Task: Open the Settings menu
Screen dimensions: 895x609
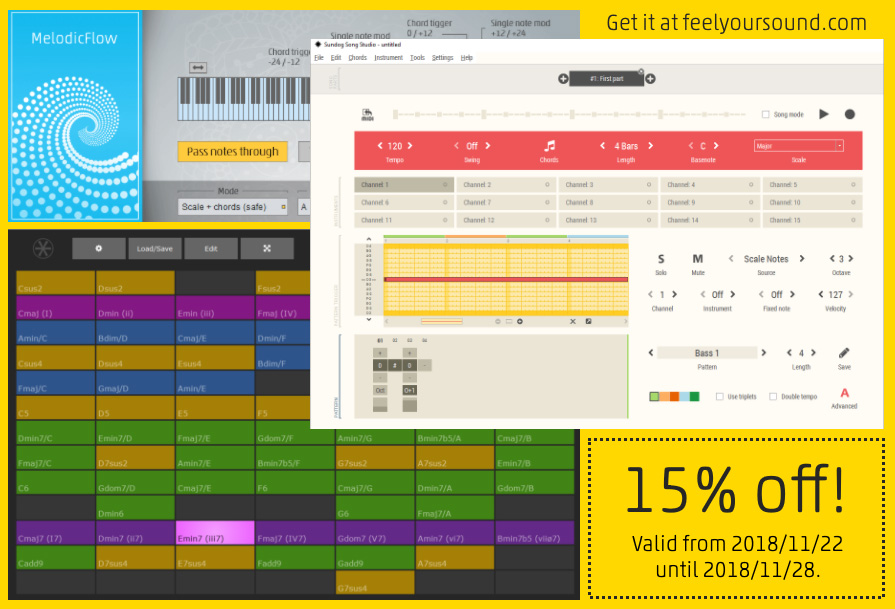Action: coord(442,58)
